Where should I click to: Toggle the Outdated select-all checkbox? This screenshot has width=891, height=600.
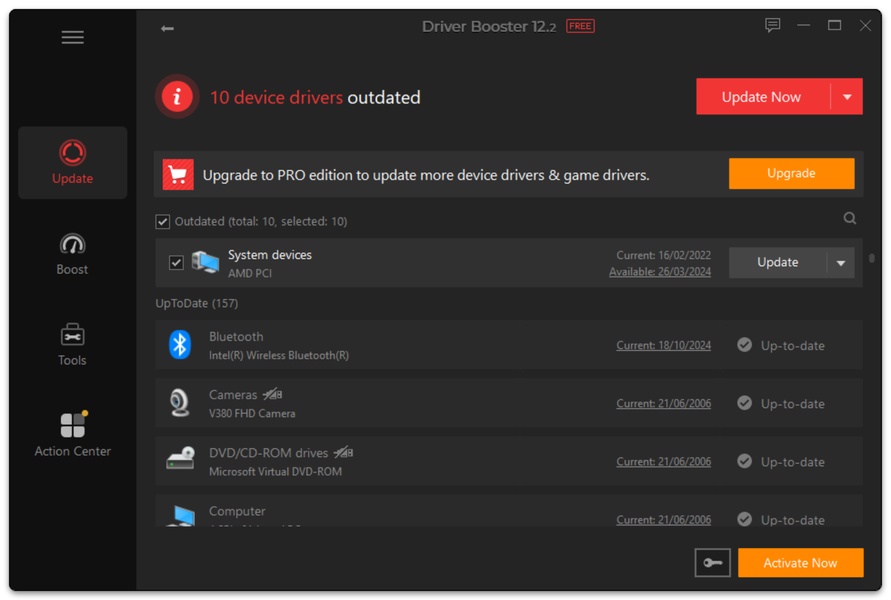163,221
